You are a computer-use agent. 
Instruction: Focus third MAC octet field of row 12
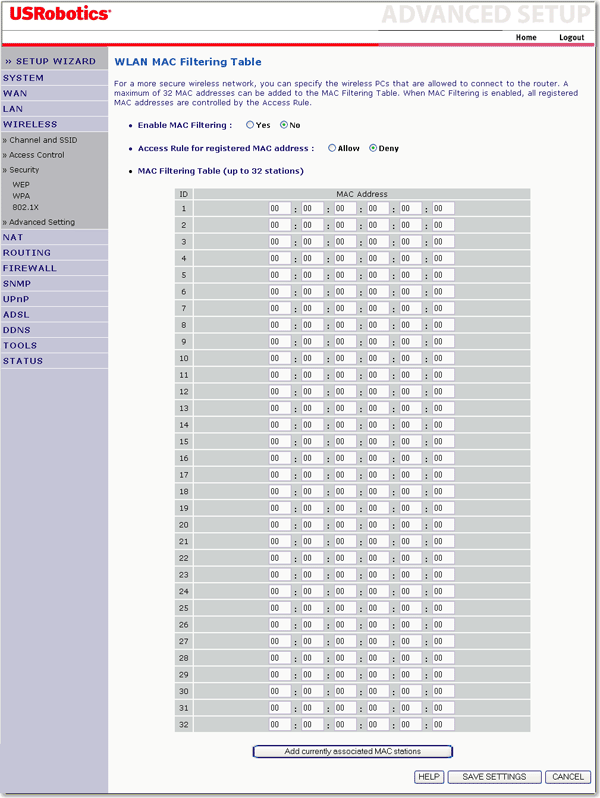tap(345, 391)
